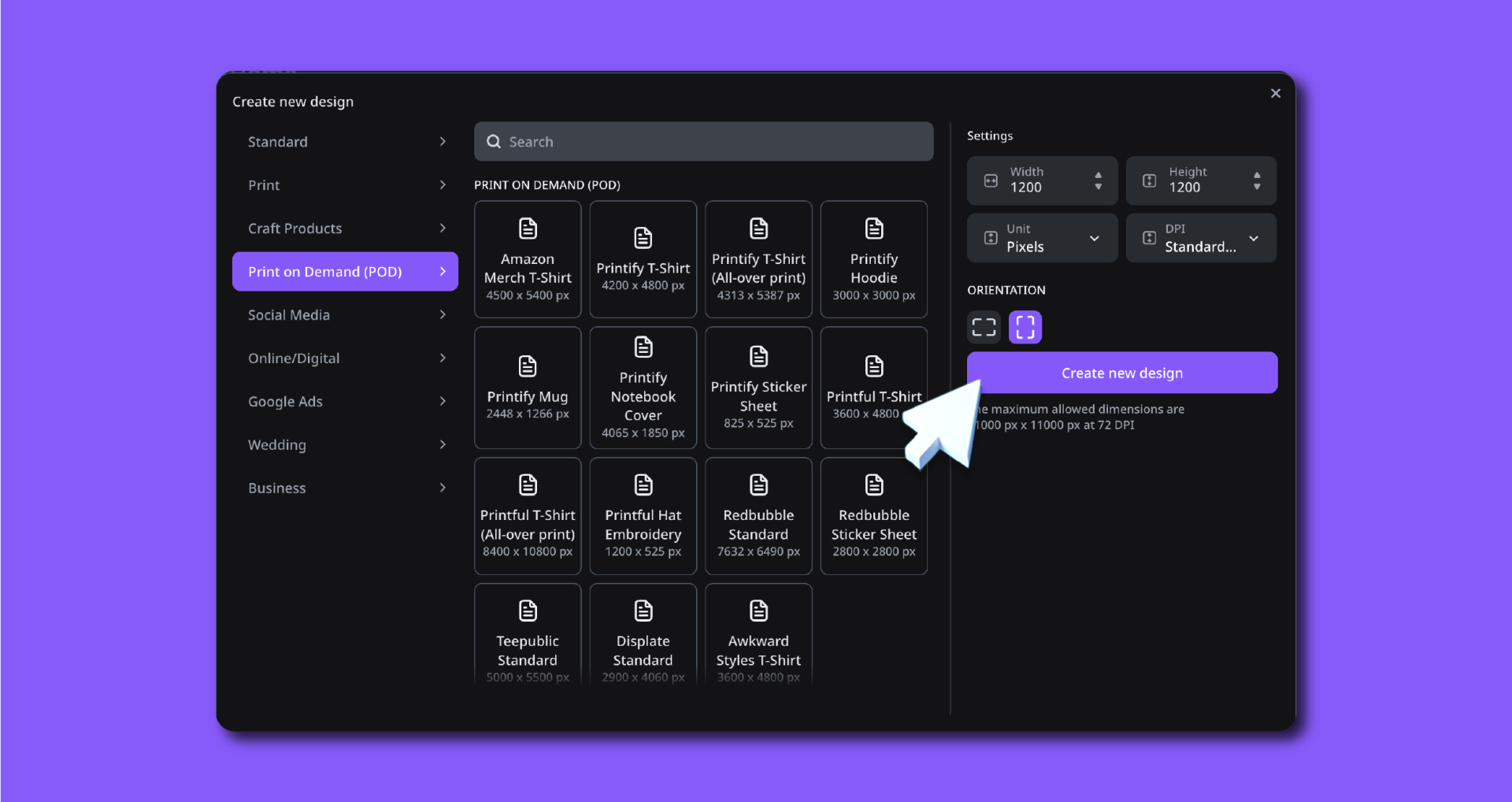The height and width of the screenshot is (802, 1512).
Task: Expand the Social Media category
Action: 345,315
